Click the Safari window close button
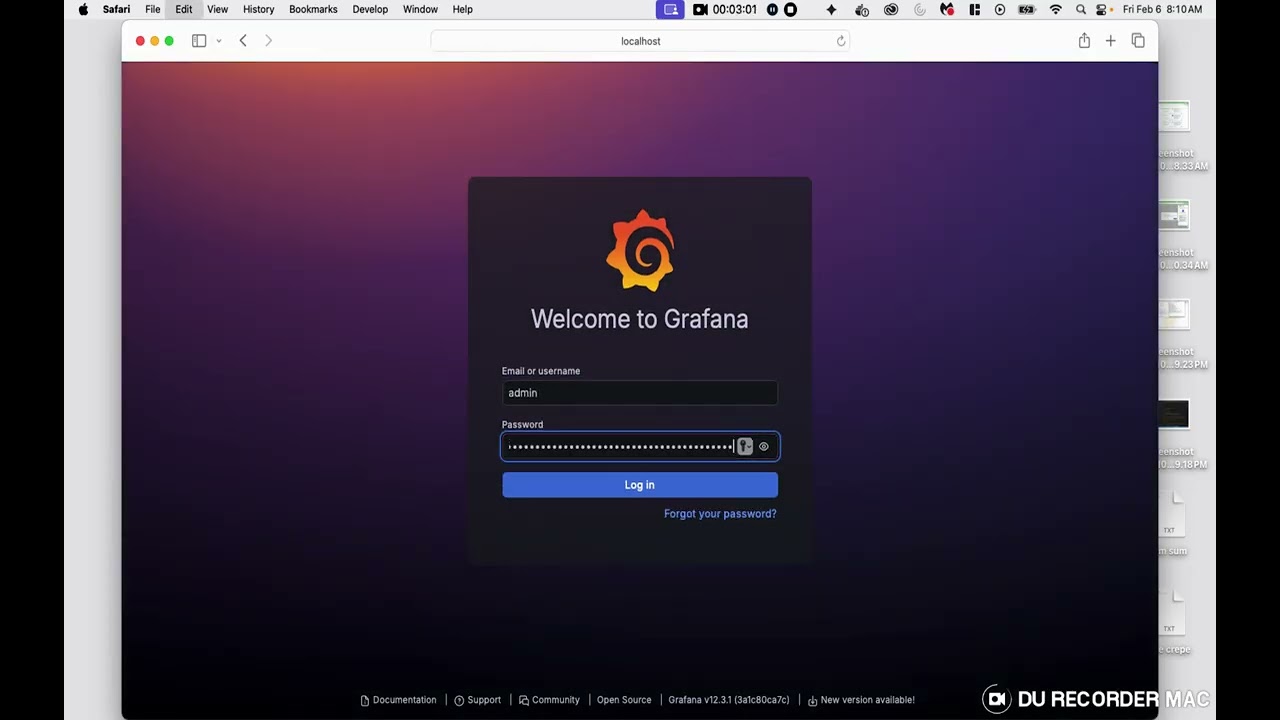This screenshot has height=720, width=1280. (140, 41)
